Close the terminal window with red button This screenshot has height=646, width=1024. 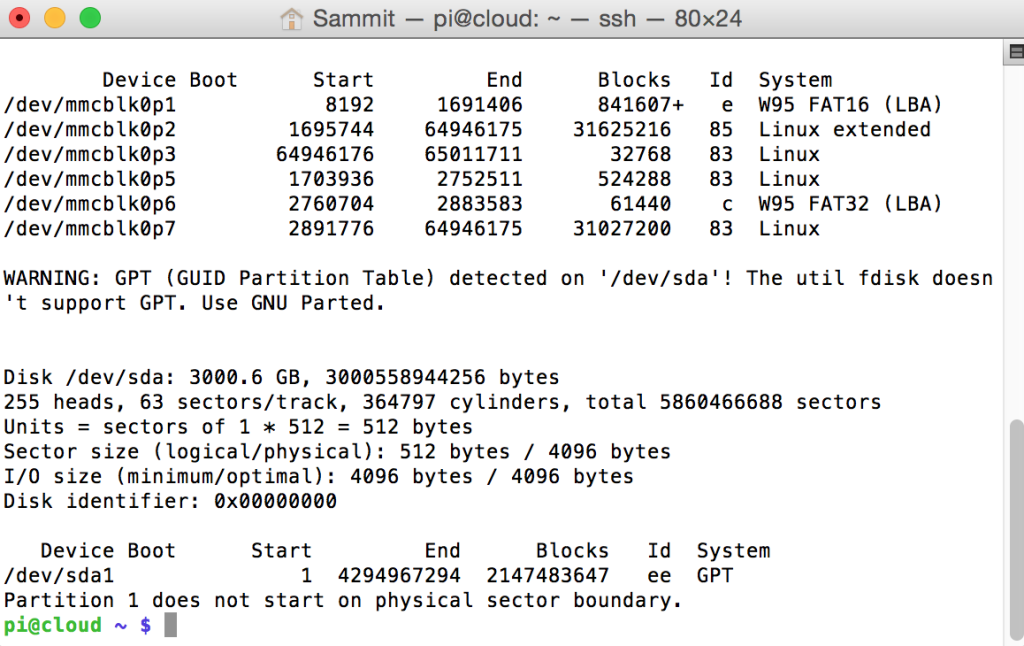20,18
